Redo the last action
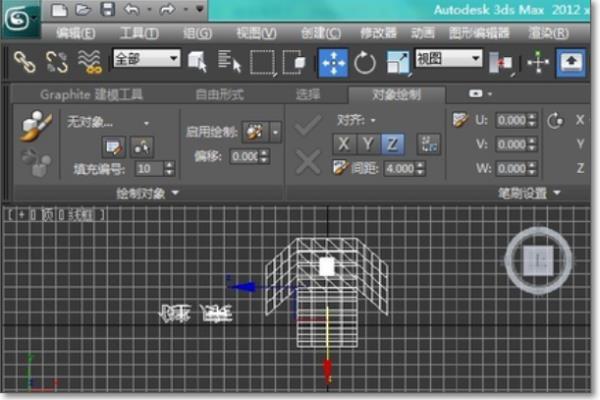The image size is (600, 400). tap(167, 9)
